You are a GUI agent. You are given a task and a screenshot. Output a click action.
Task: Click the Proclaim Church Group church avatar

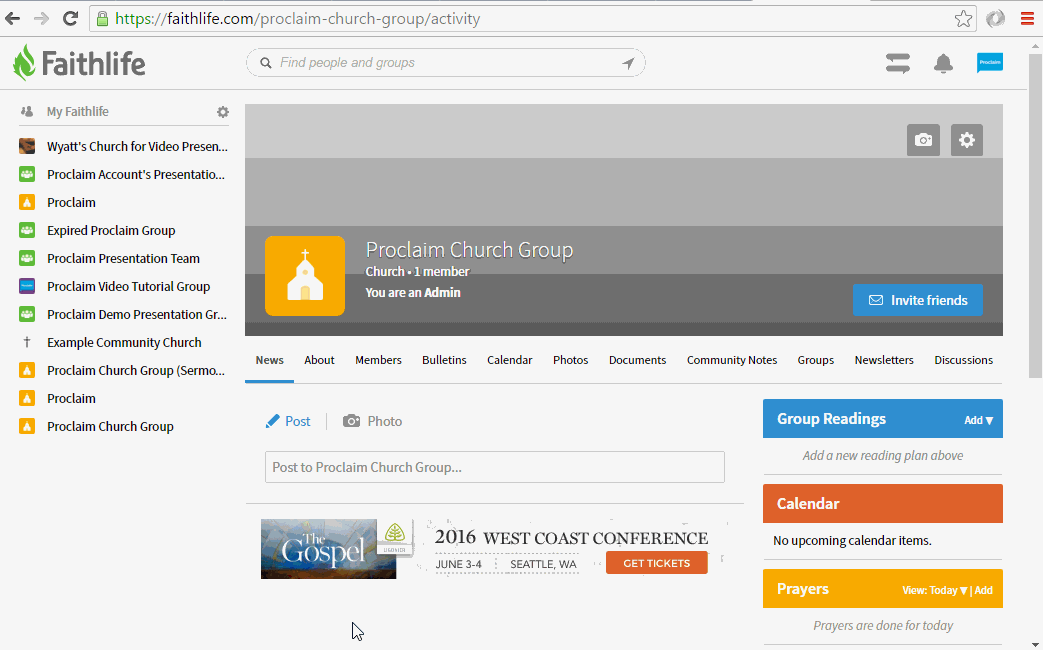tap(305, 275)
